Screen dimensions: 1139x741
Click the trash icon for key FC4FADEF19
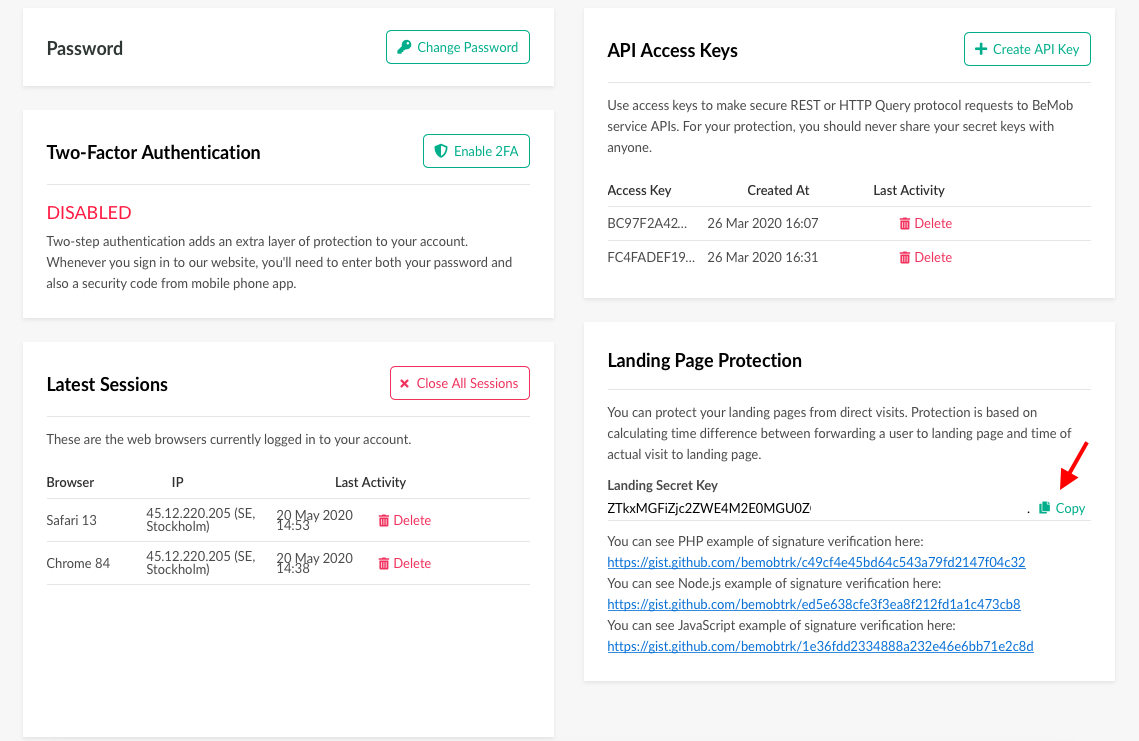pos(904,257)
